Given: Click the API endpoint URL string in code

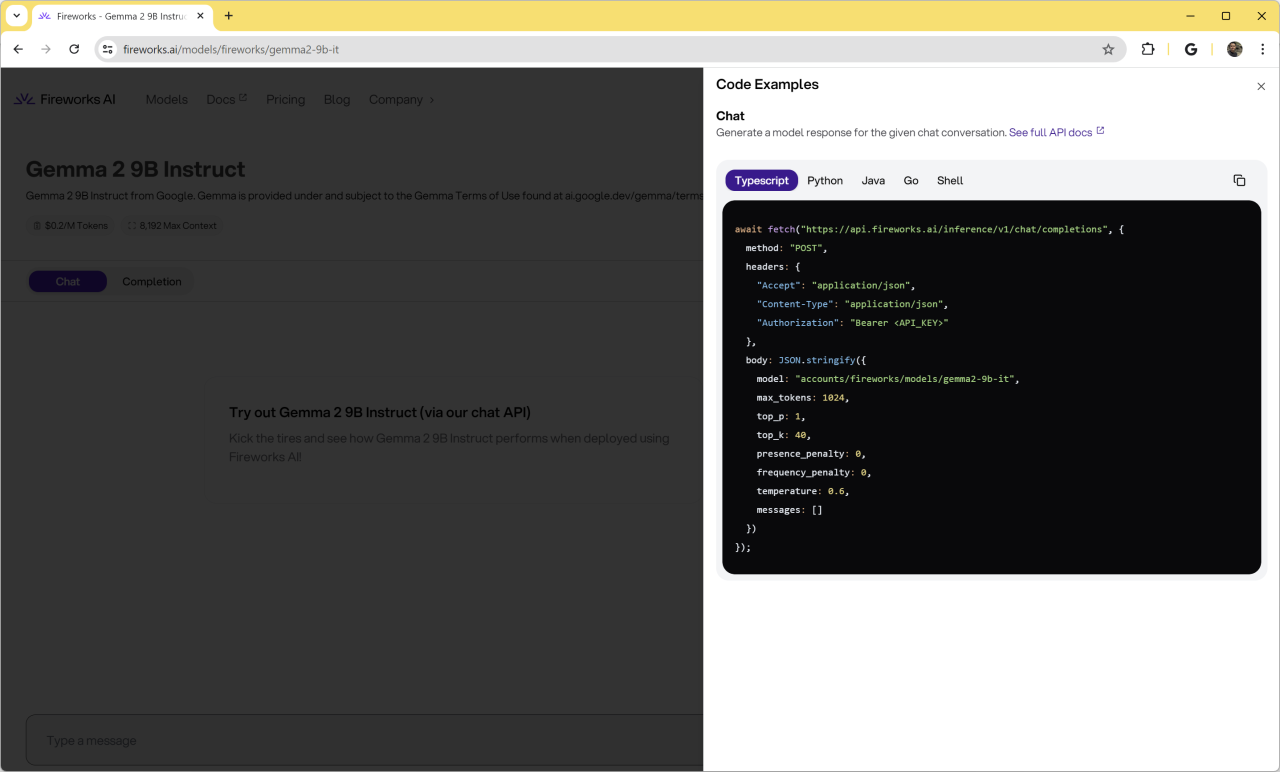Looking at the screenshot, I should coord(954,229).
